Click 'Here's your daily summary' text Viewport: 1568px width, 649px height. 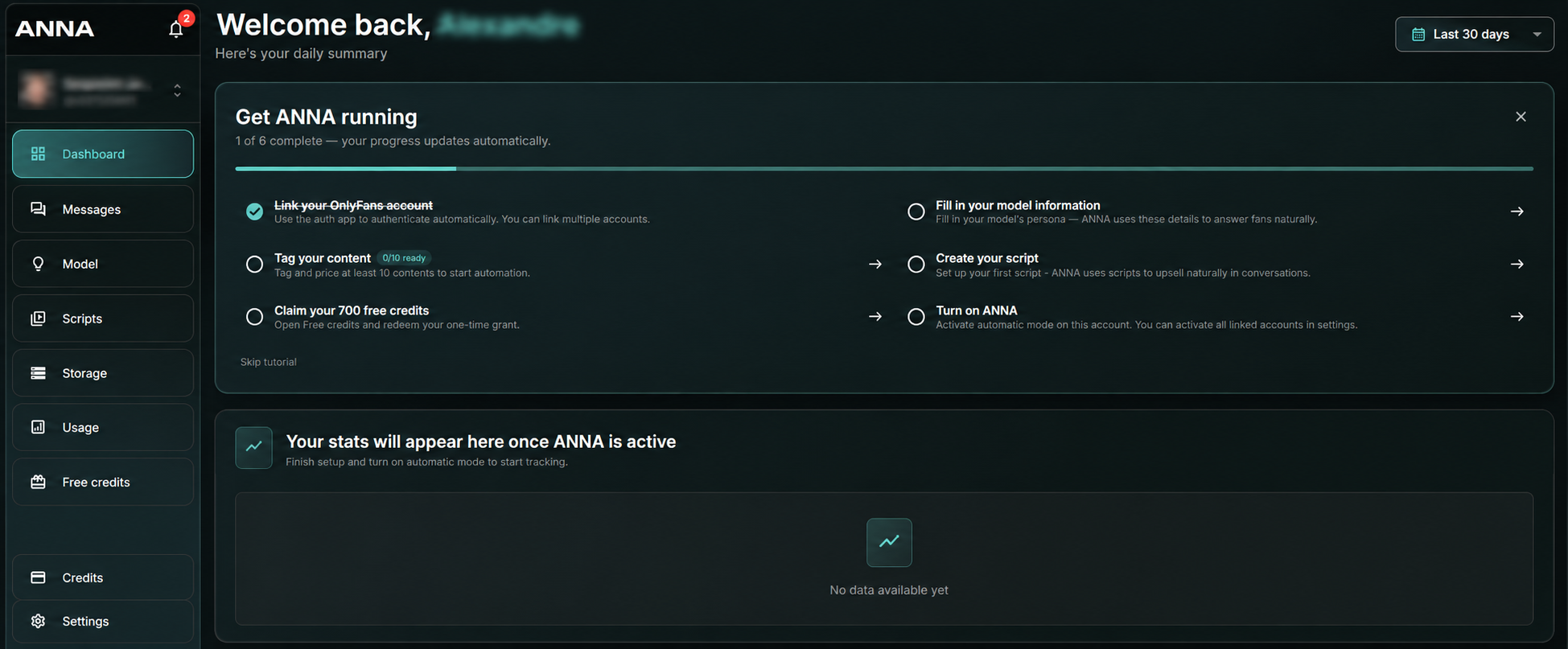pyautogui.click(x=301, y=54)
